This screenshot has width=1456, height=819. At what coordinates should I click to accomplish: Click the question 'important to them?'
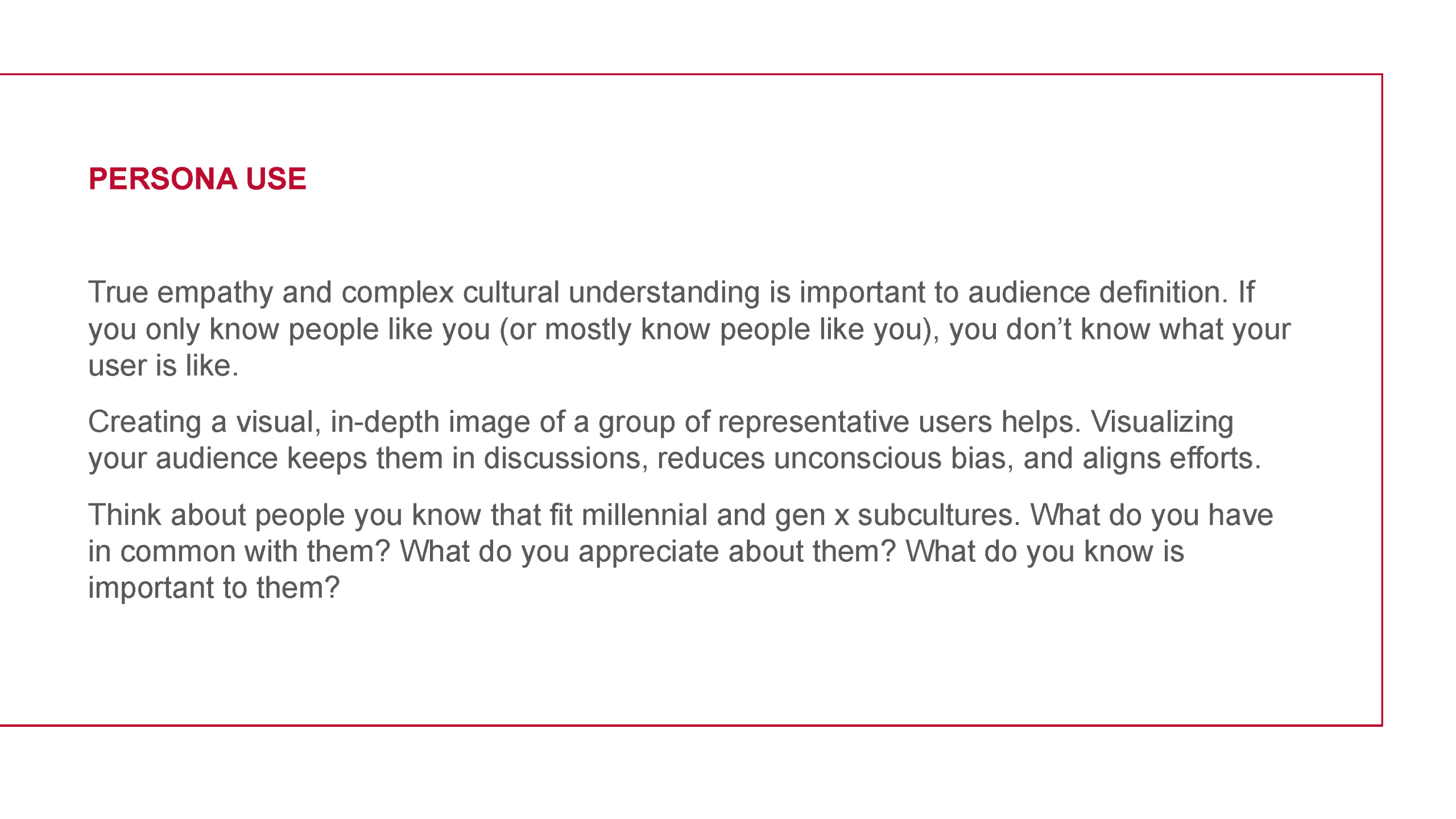214,589
